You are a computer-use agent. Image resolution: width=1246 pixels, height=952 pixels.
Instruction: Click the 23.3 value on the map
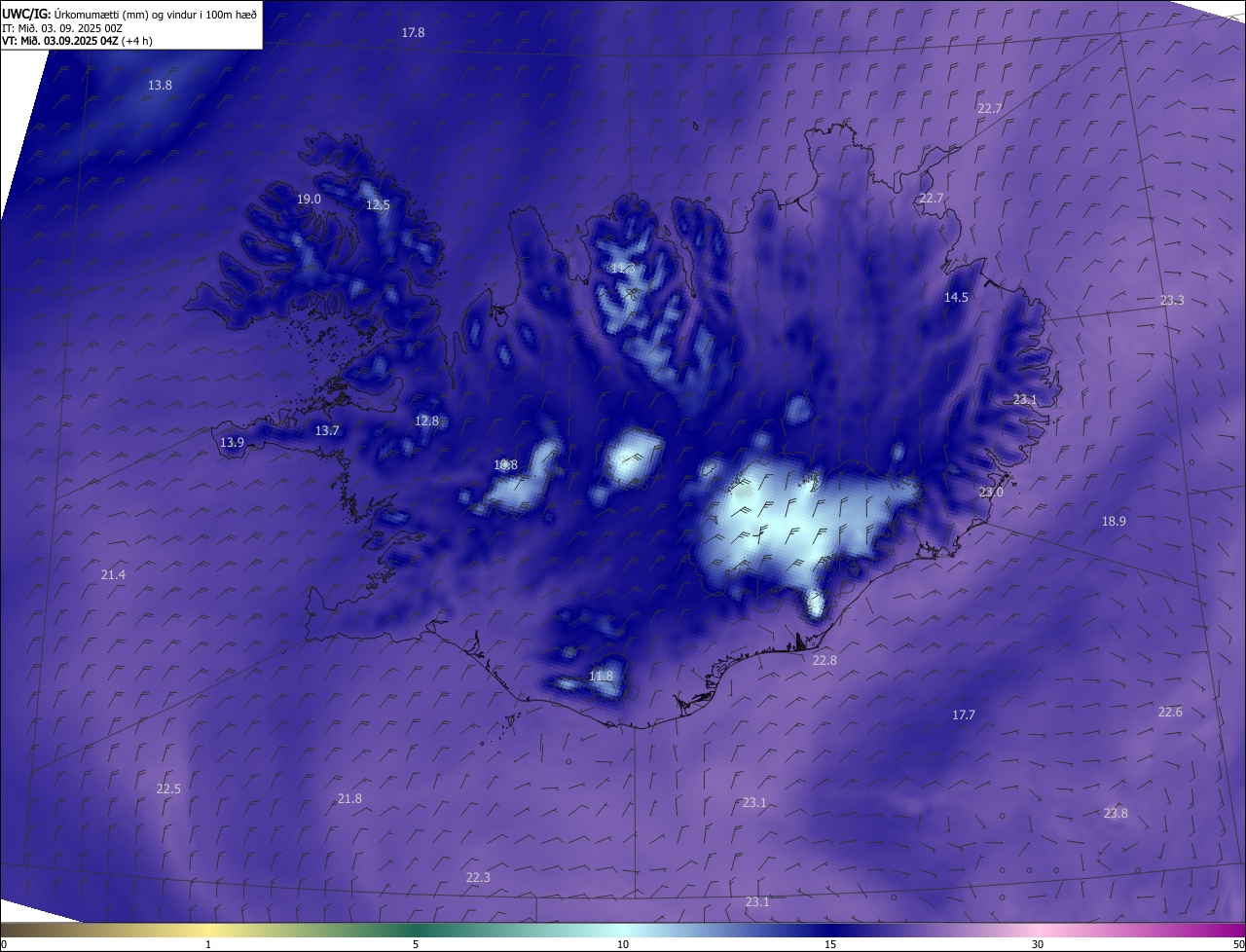1172,301
